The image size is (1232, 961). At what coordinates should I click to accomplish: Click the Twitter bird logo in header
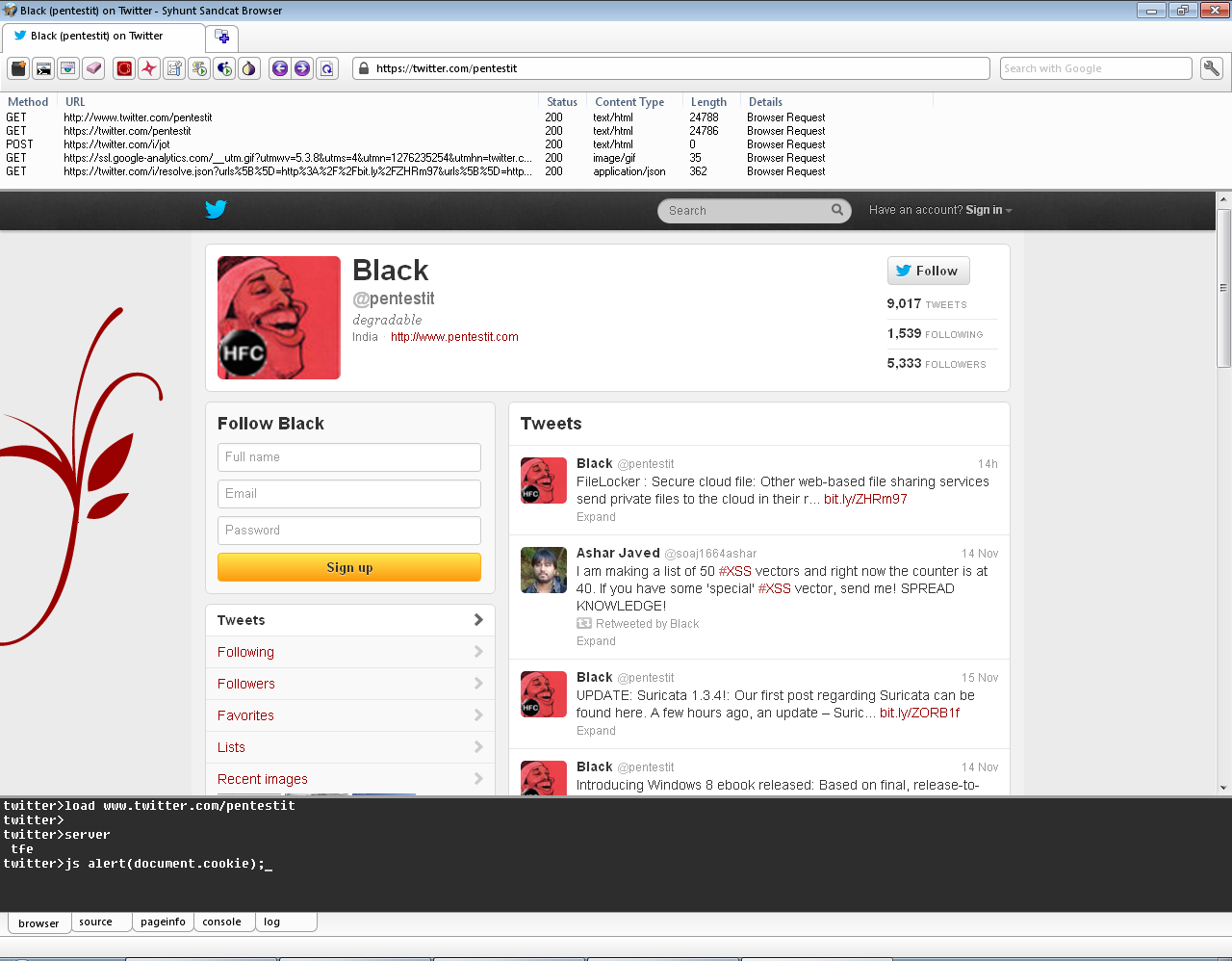click(x=216, y=209)
